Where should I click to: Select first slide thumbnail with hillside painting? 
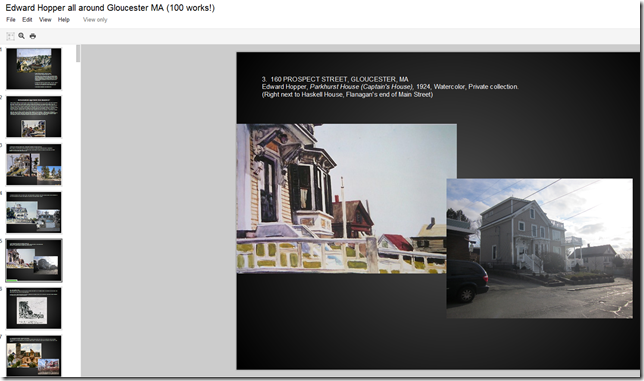pos(34,69)
